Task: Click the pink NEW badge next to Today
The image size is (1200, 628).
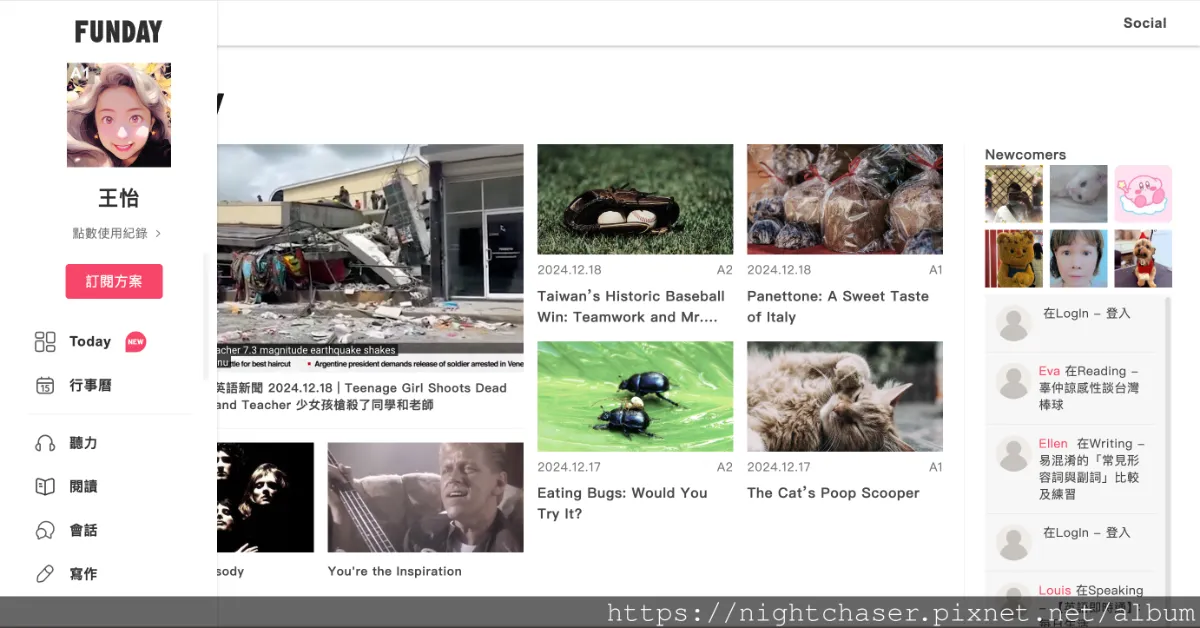Action: [x=135, y=342]
